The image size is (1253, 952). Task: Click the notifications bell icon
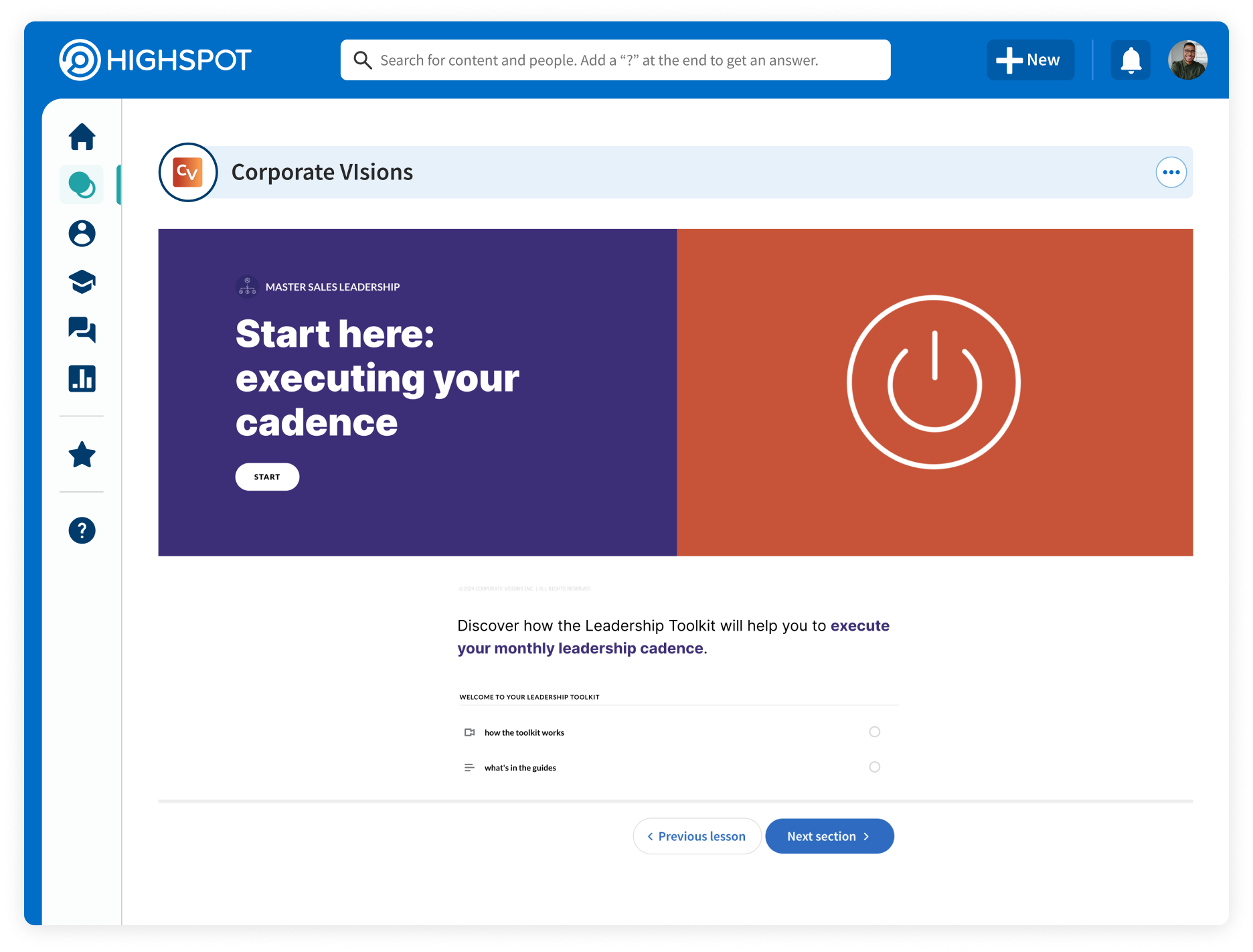(1131, 60)
